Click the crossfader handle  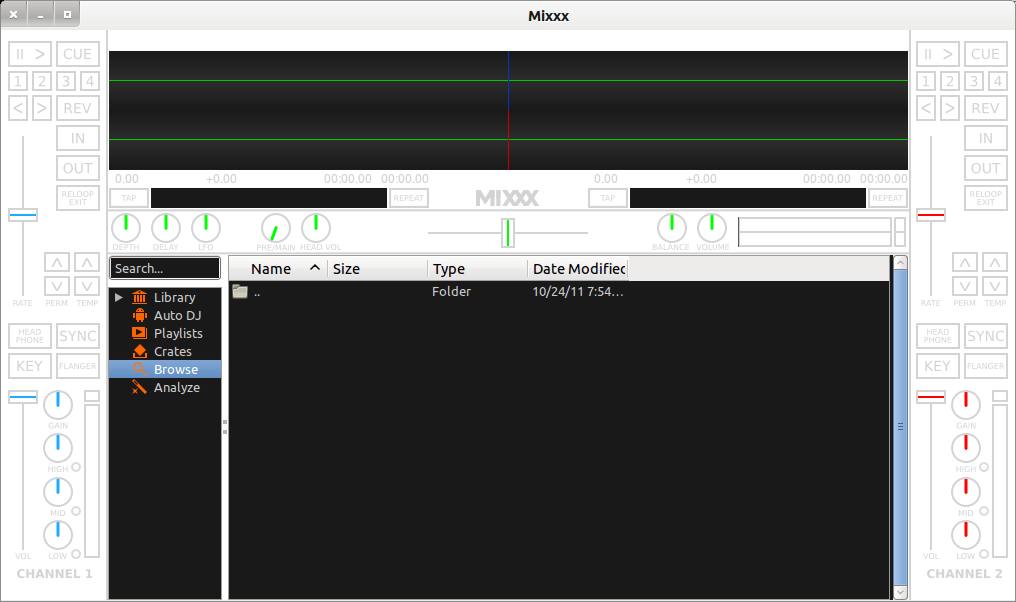point(508,233)
